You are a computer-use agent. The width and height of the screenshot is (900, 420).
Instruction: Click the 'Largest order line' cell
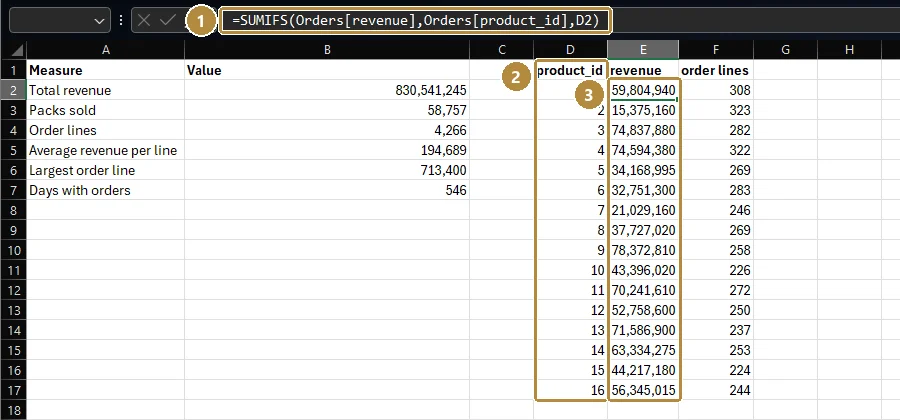pyautogui.click(x=106, y=170)
